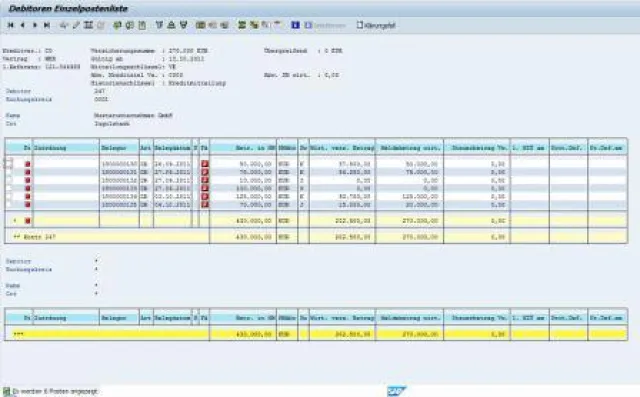Click the status message icon at bottom left
Viewport: 640px width, 397px height.
pyautogui.click(x=7, y=391)
